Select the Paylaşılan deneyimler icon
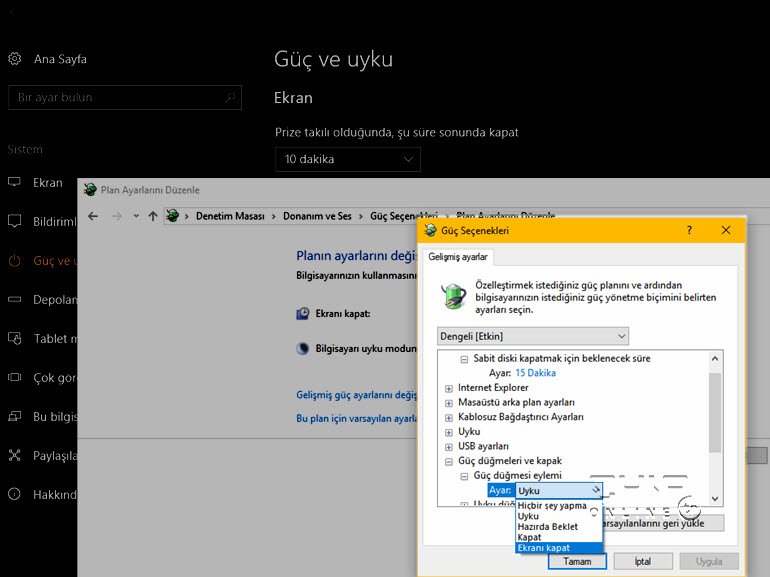This screenshot has width=770, height=577. (14, 455)
